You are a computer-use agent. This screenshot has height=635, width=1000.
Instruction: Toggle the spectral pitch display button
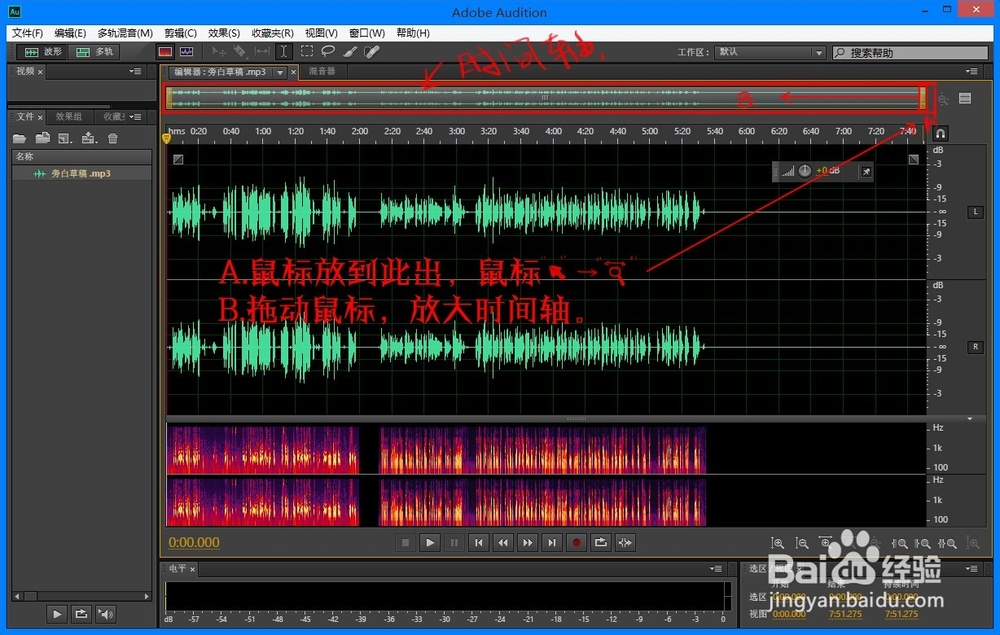pyautogui.click(x=187, y=52)
